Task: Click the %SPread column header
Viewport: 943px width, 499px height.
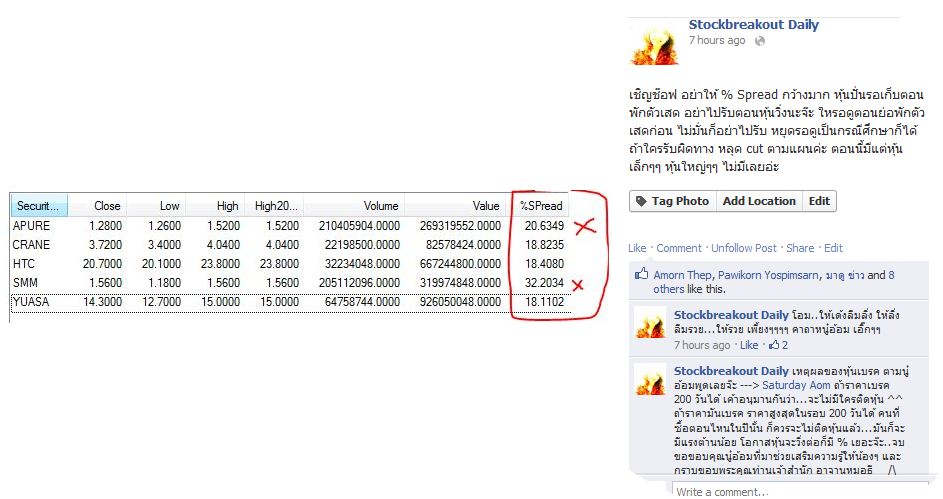Action: pyautogui.click(x=540, y=206)
